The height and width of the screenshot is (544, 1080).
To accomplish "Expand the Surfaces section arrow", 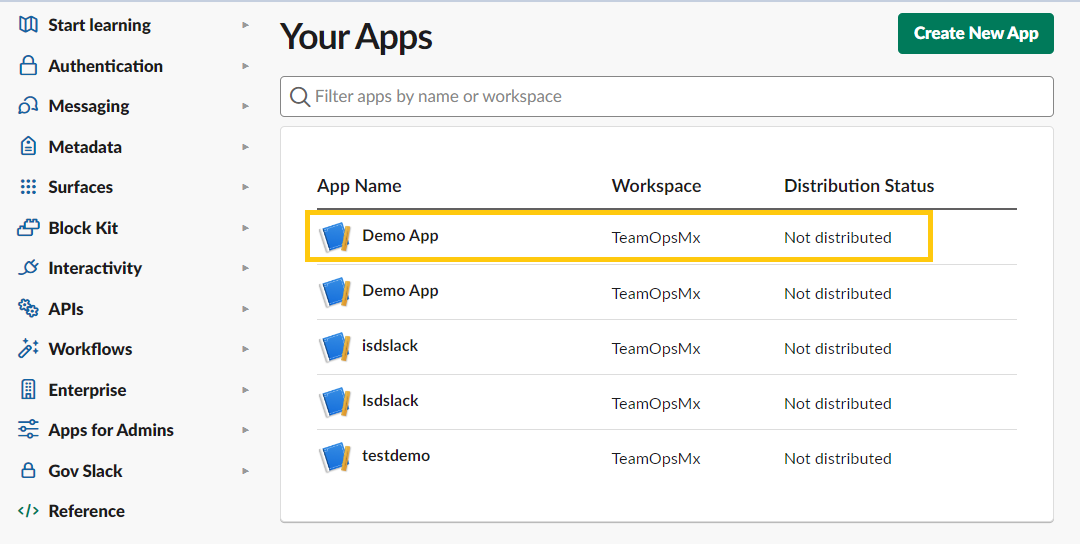I will click(x=245, y=187).
